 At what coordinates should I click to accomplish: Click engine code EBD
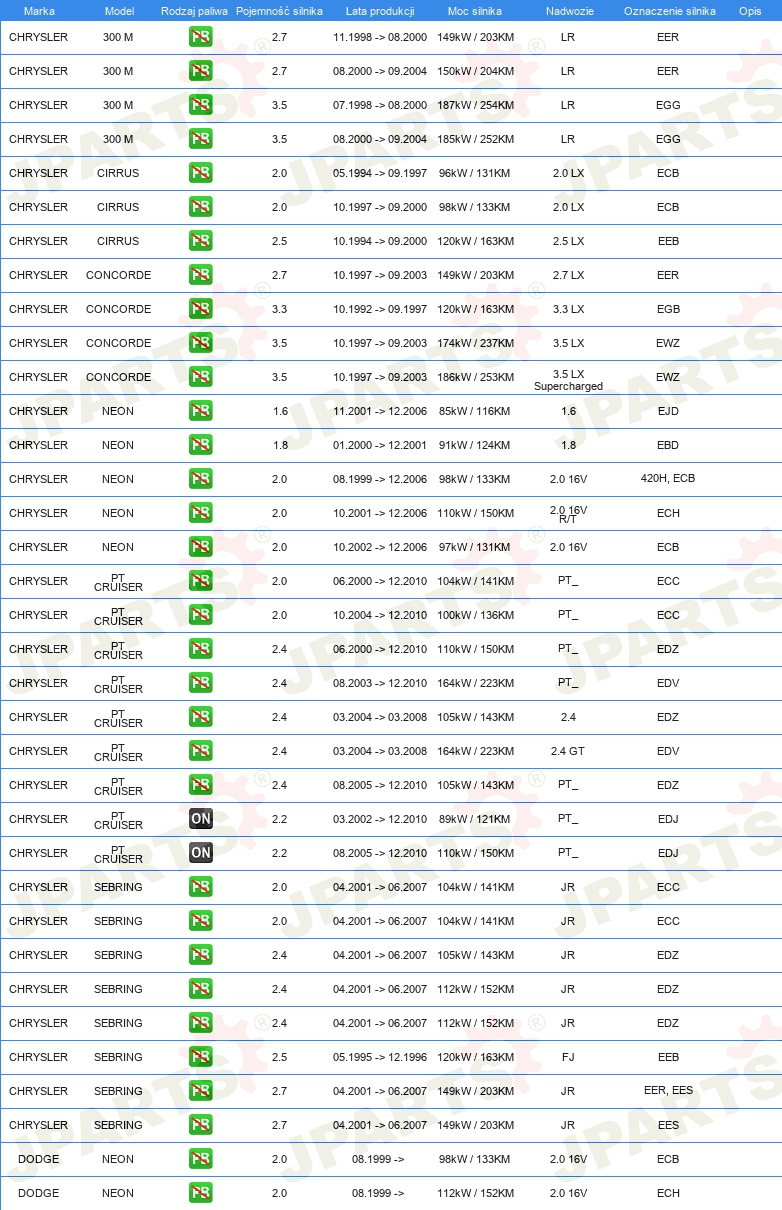point(668,445)
